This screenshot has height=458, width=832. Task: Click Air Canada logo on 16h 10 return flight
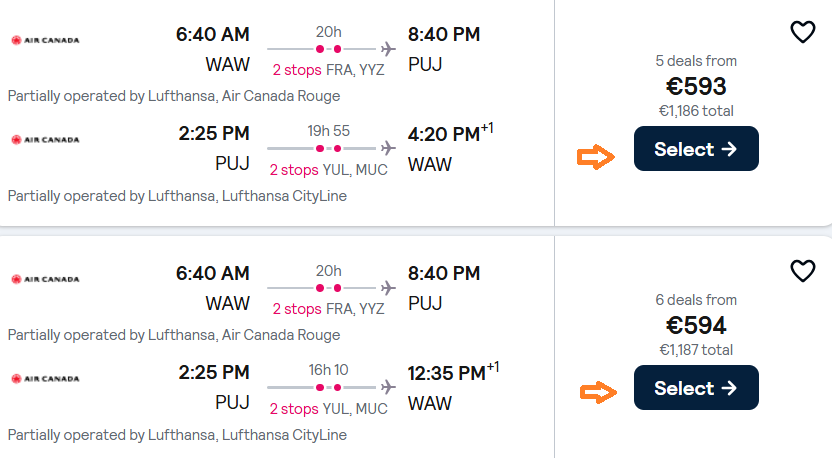[45, 379]
